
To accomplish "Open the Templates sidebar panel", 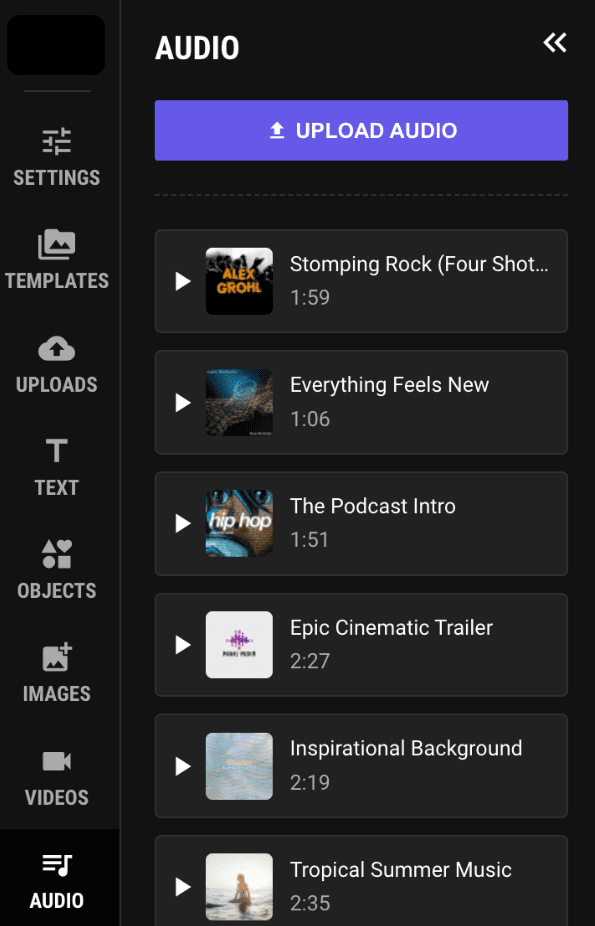I will pyautogui.click(x=57, y=260).
